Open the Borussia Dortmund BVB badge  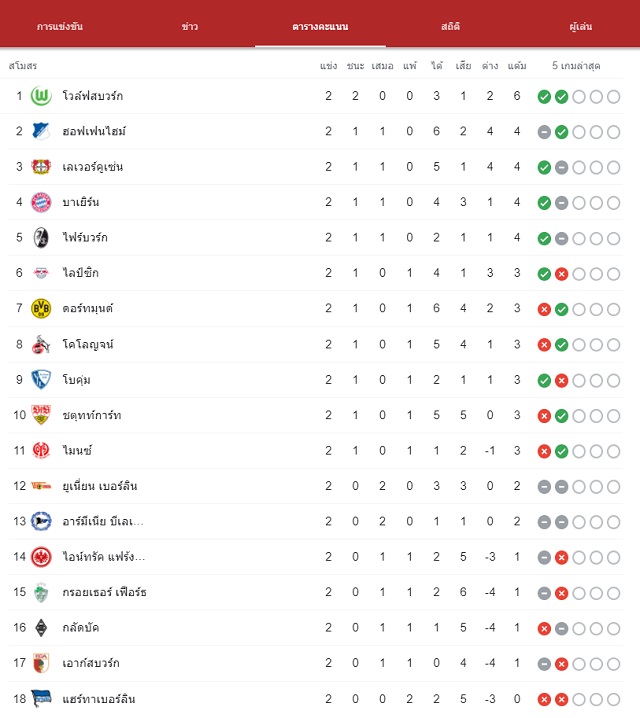tap(41, 309)
